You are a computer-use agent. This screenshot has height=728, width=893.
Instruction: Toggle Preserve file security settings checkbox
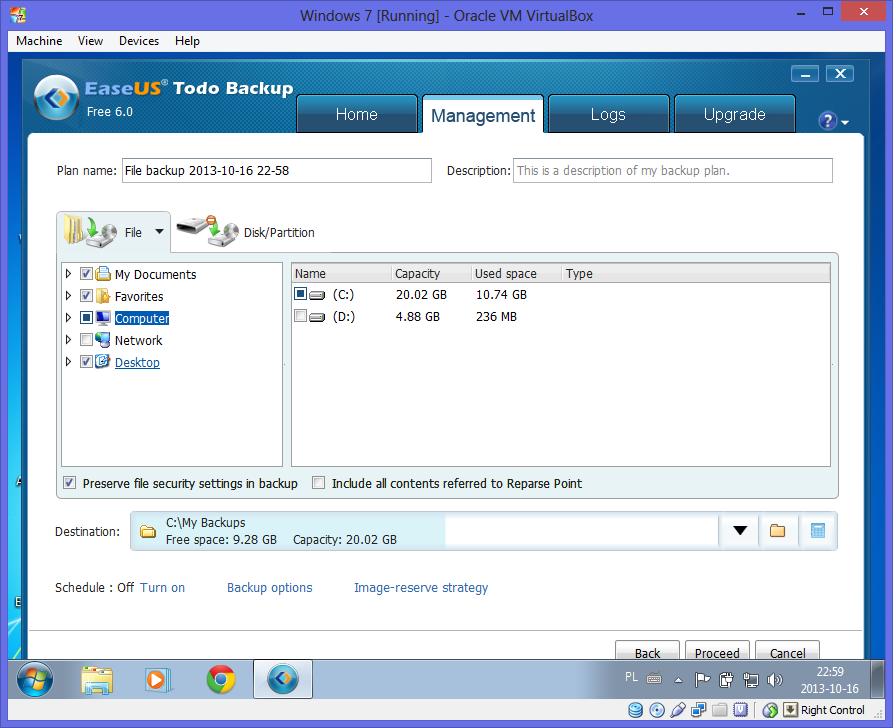[69, 483]
